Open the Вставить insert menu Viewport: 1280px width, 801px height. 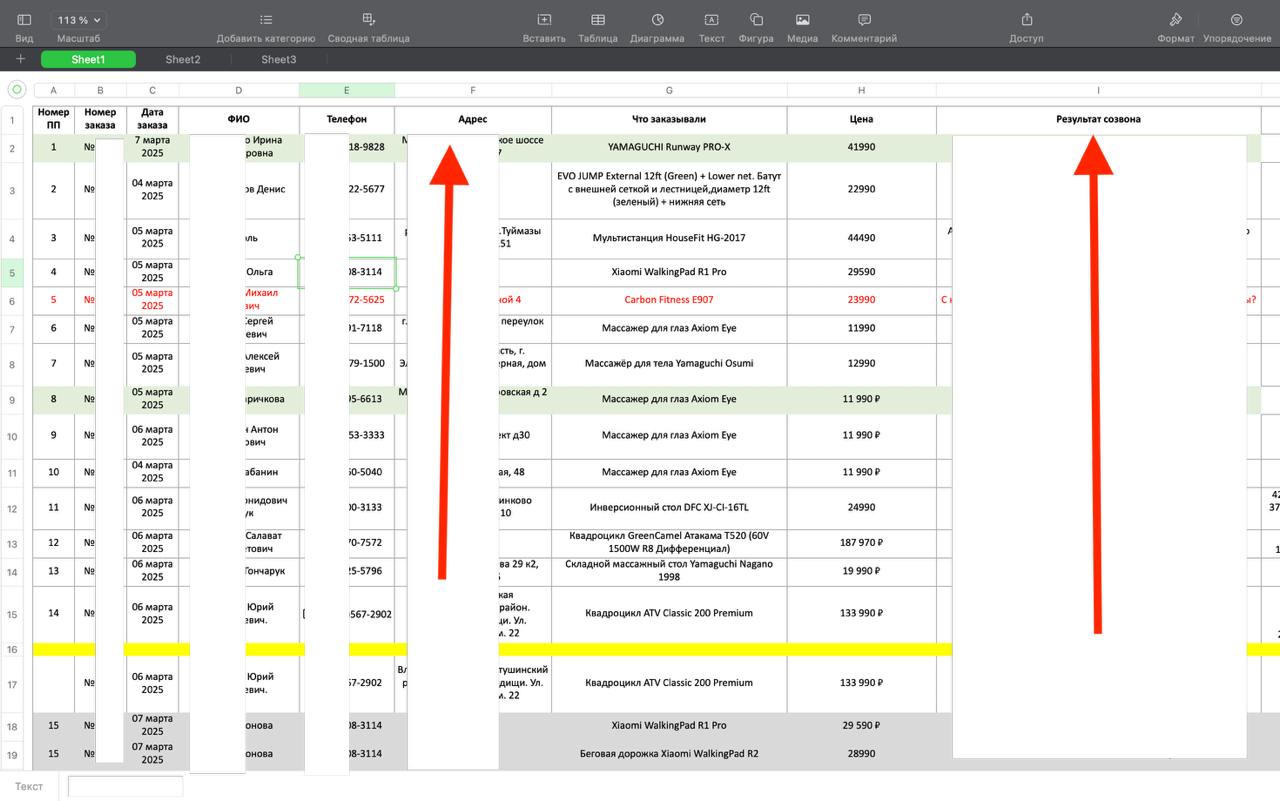(544, 20)
